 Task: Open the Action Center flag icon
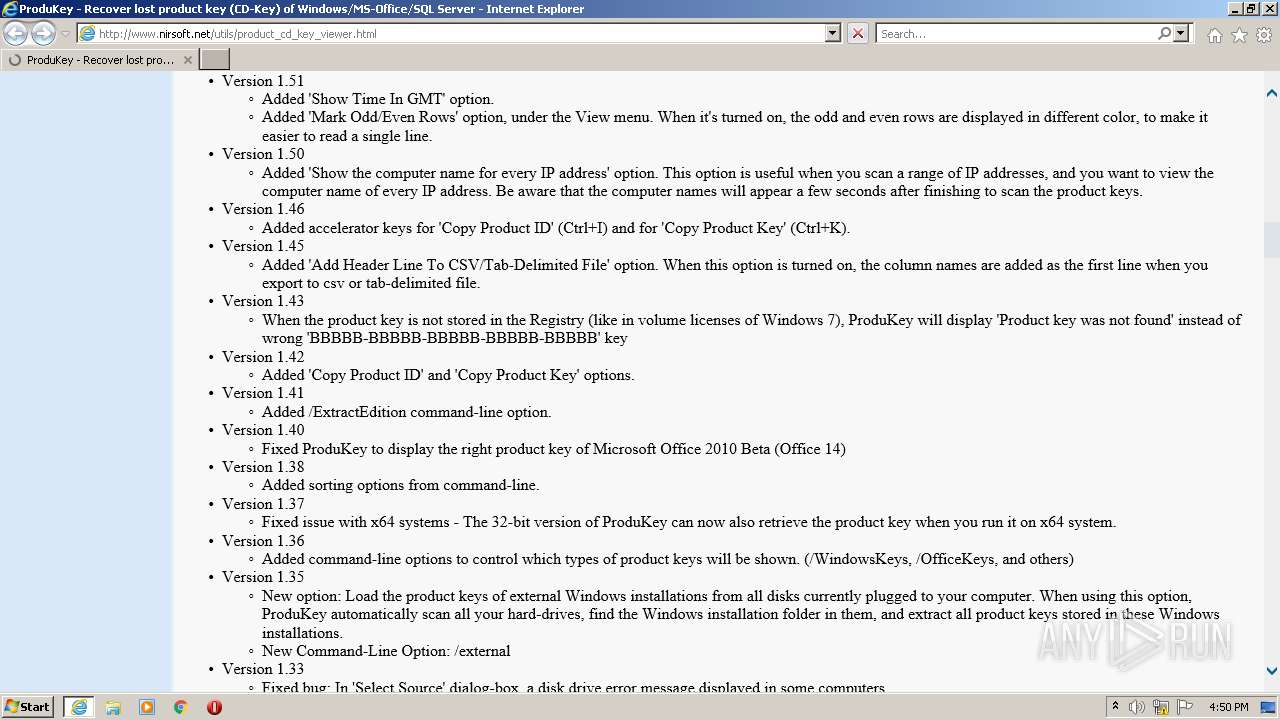1184,707
